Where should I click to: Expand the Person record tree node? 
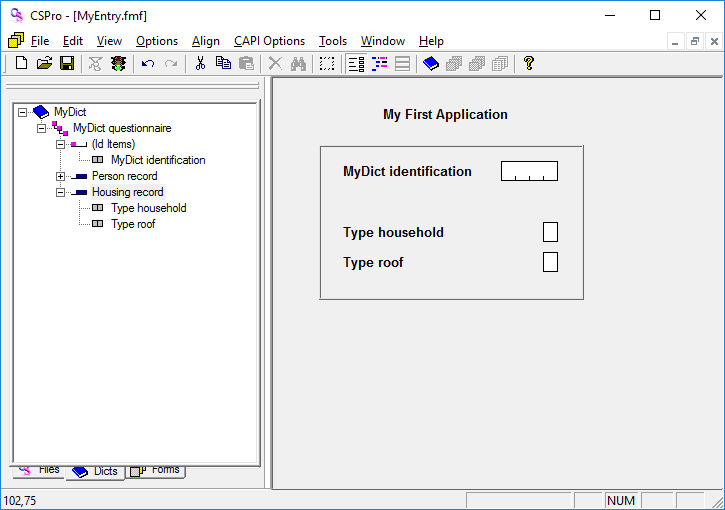61,176
